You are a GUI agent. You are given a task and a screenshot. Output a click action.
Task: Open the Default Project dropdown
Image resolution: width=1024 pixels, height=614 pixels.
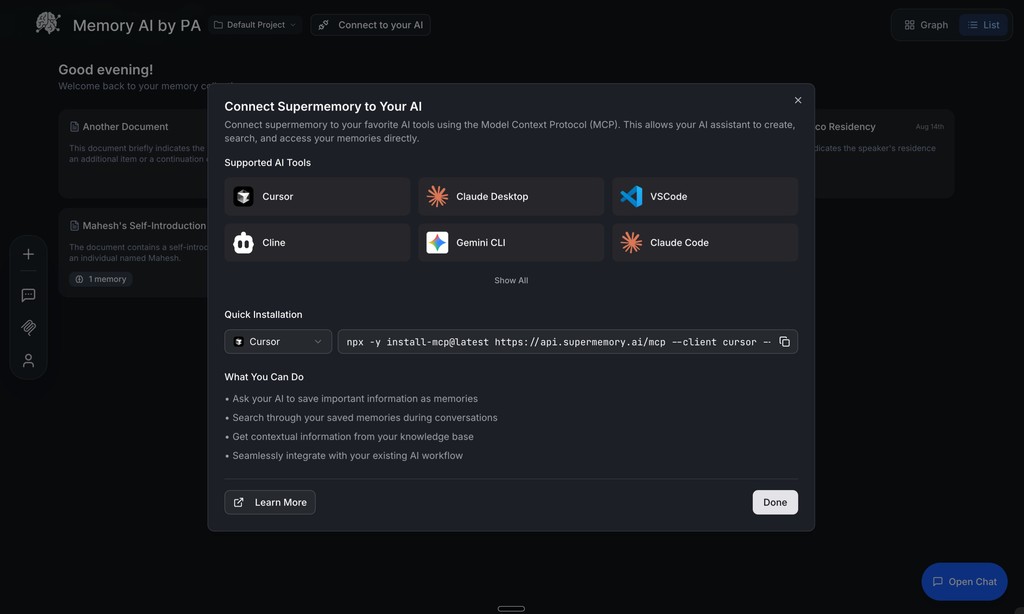coord(253,24)
